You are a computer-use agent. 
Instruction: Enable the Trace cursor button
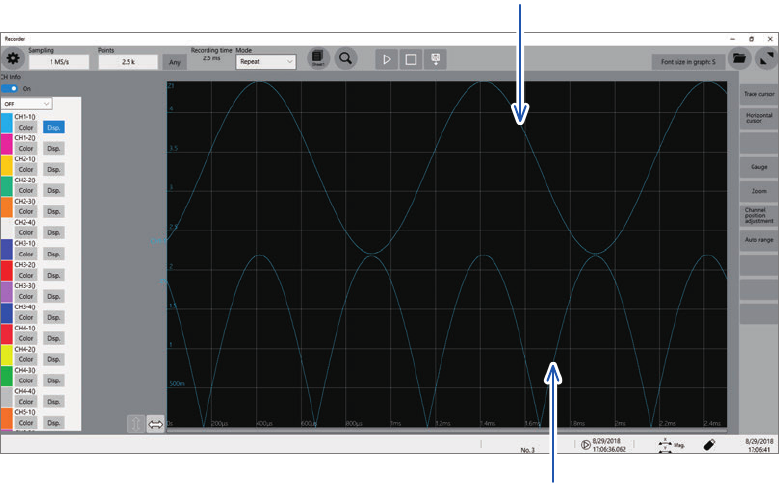coord(759,94)
